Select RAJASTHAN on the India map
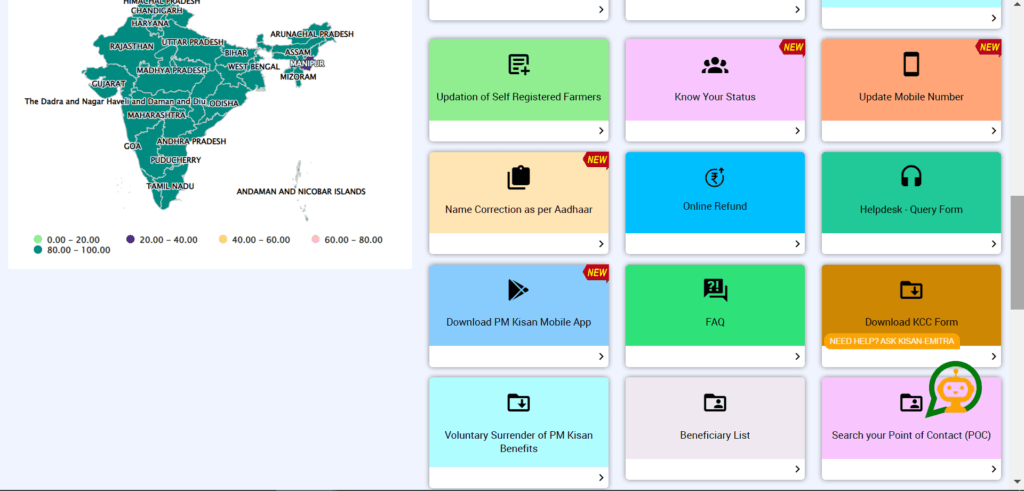Screen dimensions: 1024x491 [131, 46]
